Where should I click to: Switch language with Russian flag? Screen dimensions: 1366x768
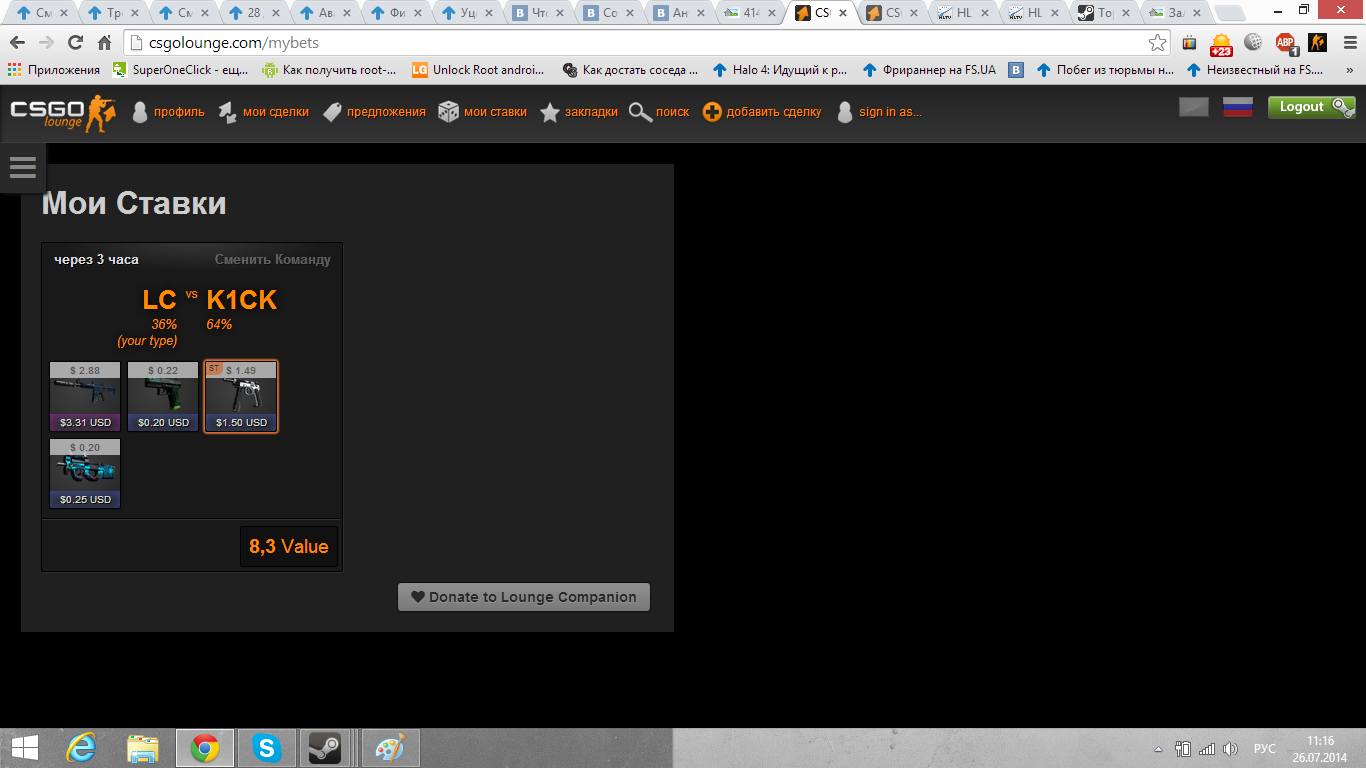point(1238,107)
